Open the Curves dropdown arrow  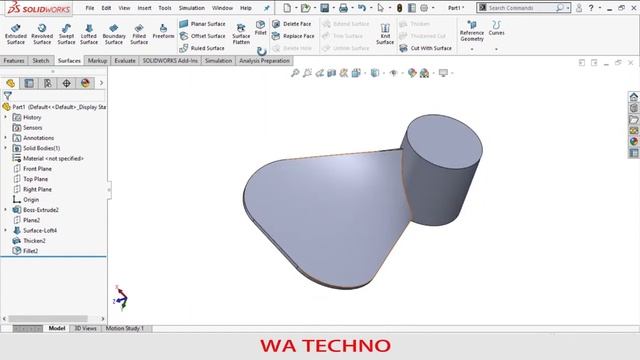pyautogui.click(x=496, y=49)
